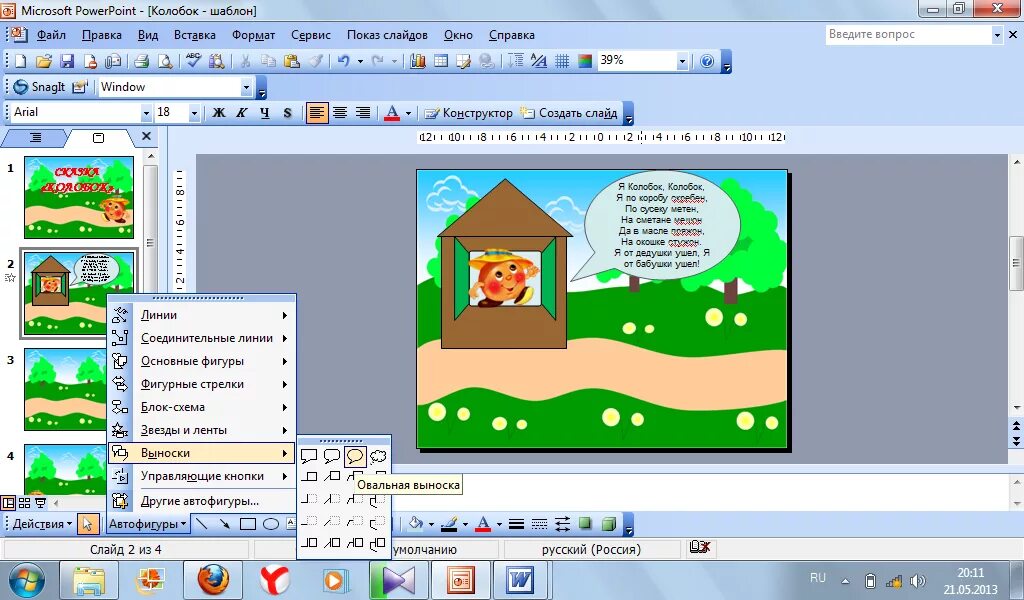This screenshot has height=600, width=1024.
Task: Open the Автофигуры dropdown button
Action: (x=148, y=524)
